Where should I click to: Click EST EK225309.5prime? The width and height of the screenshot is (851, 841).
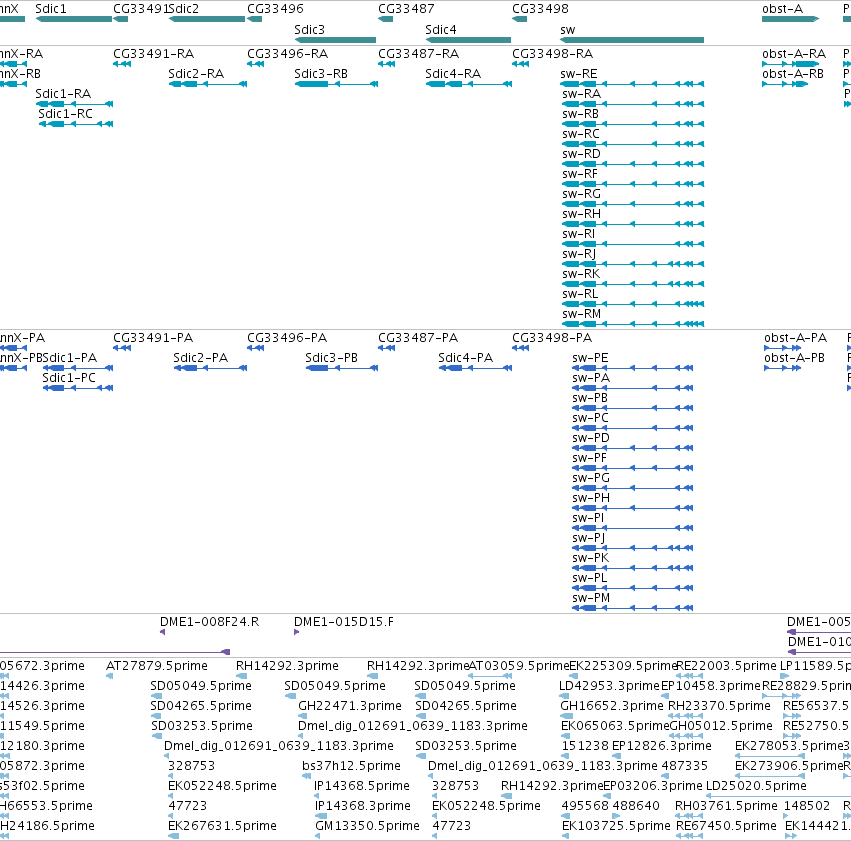point(574,676)
